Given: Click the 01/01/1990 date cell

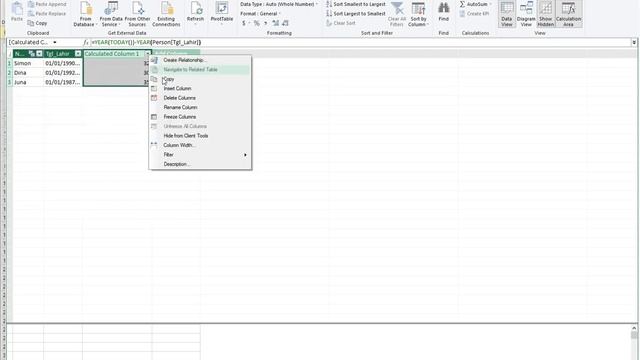Looking at the screenshot, I should click(x=63, y=63).
